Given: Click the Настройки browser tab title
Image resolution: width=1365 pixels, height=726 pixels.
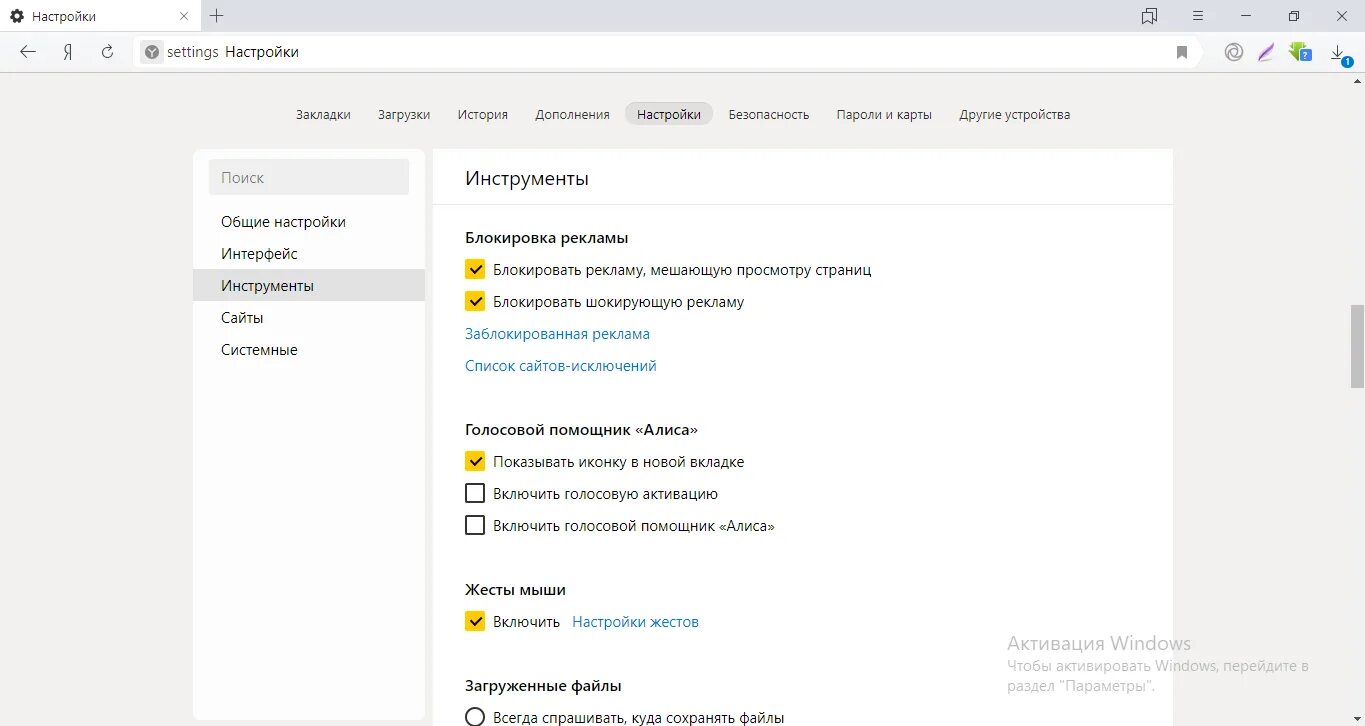Looking at the screenshot, I should (x=64, y=16).
